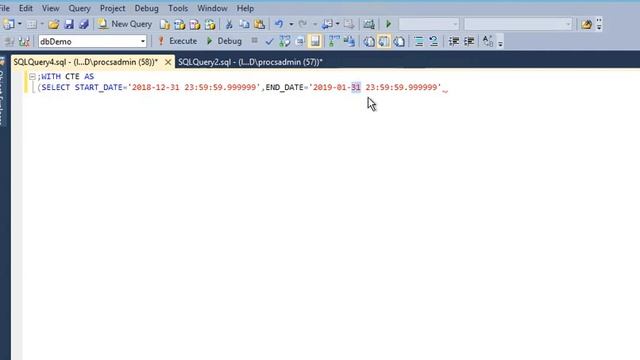Click the Query Options icon
640x360 pixels.
(300, 41)
